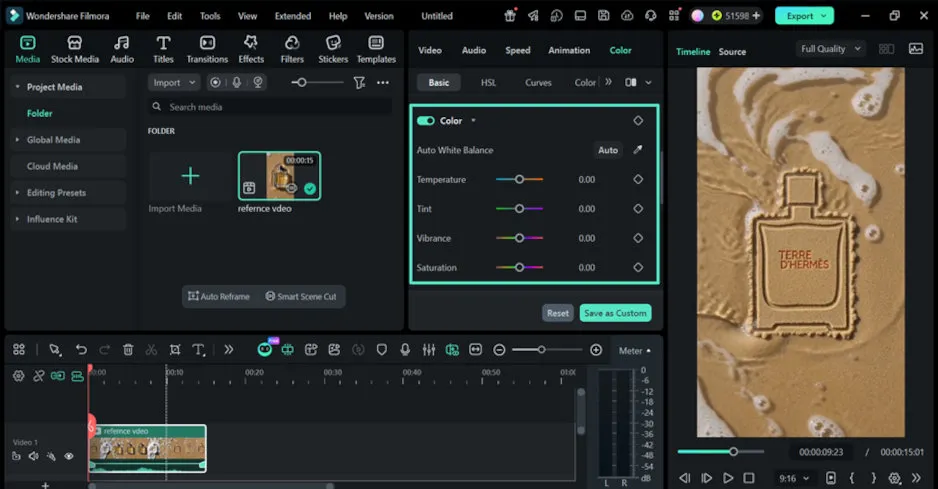Add keyframe for Temperature

tap(638, 179)
